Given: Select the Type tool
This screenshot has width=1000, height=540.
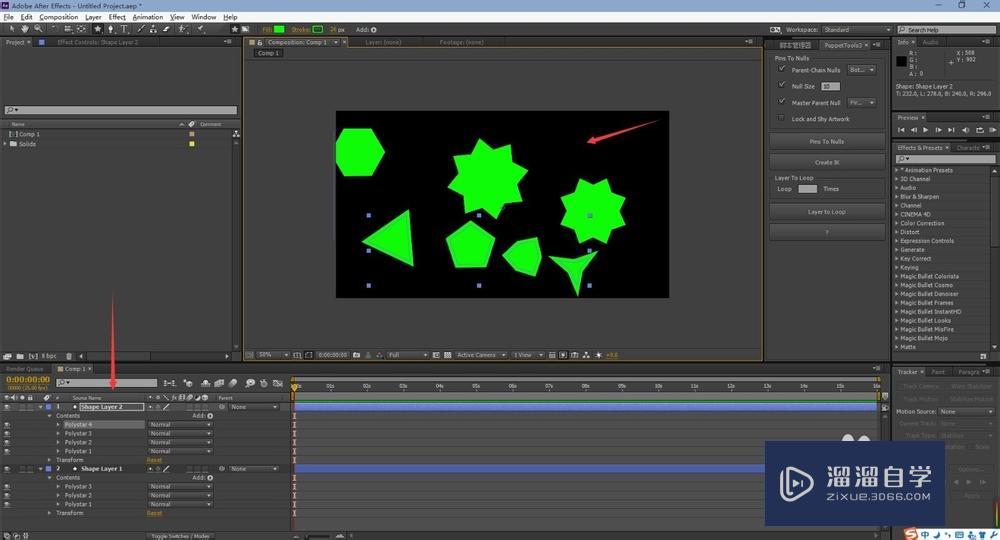Looking at the screenshot, I should point(124,29).
